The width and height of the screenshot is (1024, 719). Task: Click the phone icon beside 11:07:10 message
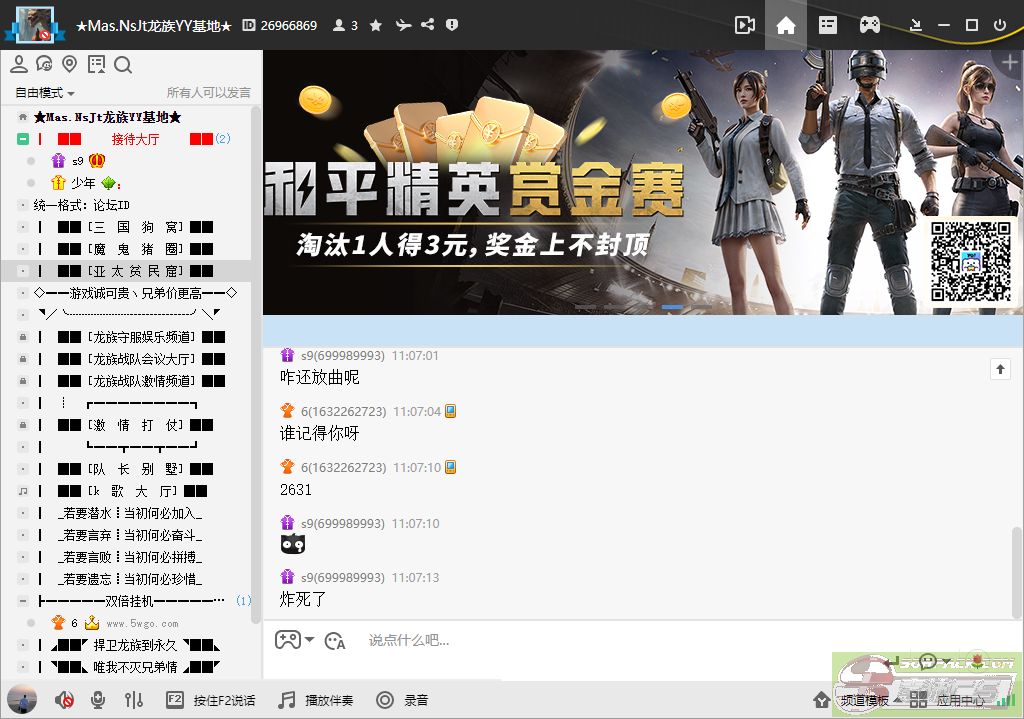(450, 467)
